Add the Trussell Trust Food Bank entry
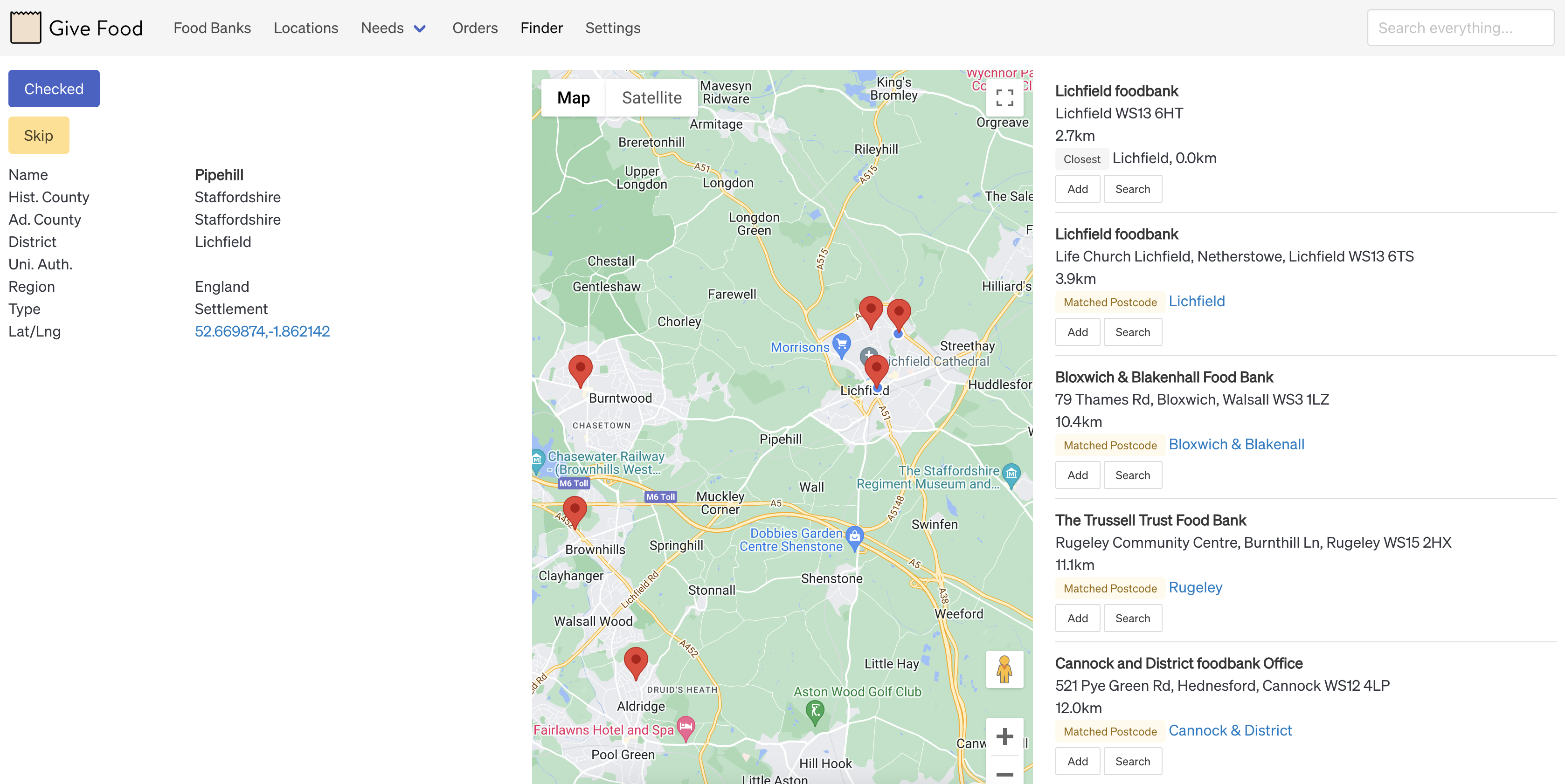Image resolution: width=1565 pixels, height=784 pixels. tap(1077, 618)
